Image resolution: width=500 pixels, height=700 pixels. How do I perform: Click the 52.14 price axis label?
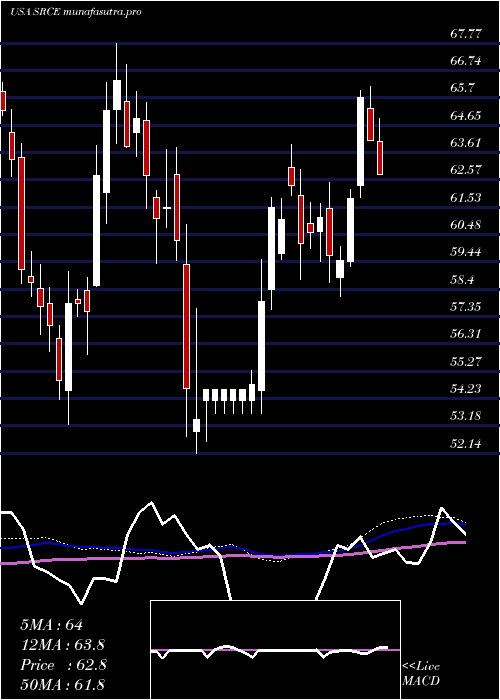click(x=466, y=443)
